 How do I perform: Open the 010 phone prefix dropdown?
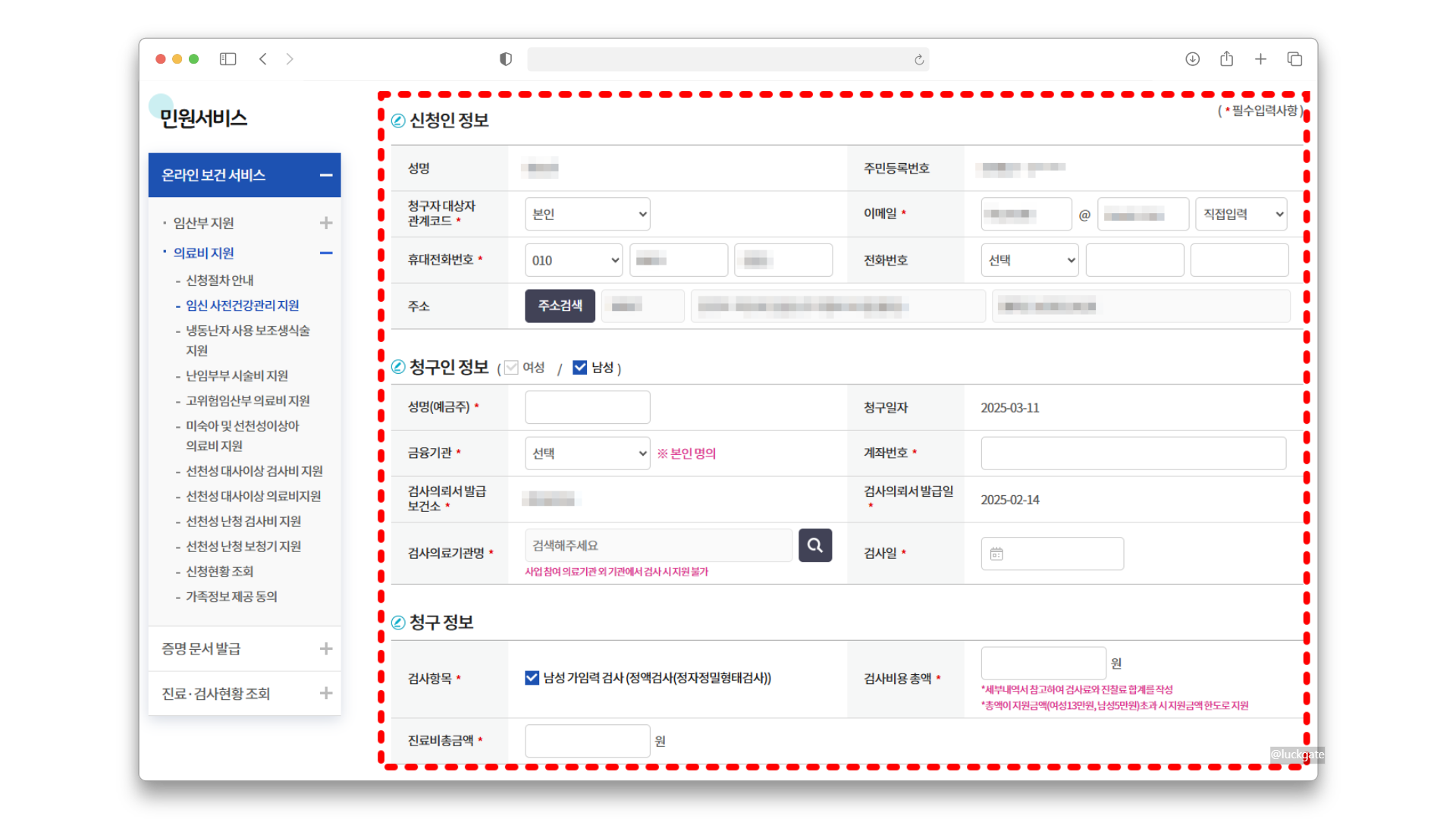(x=573, y=260)
